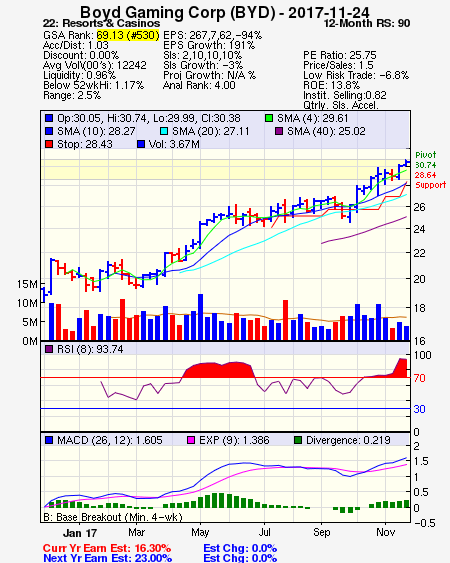Click the price axis label 26
Viewport: 450px width, 563px height.
pyautogui.click(x=419, y=207)
